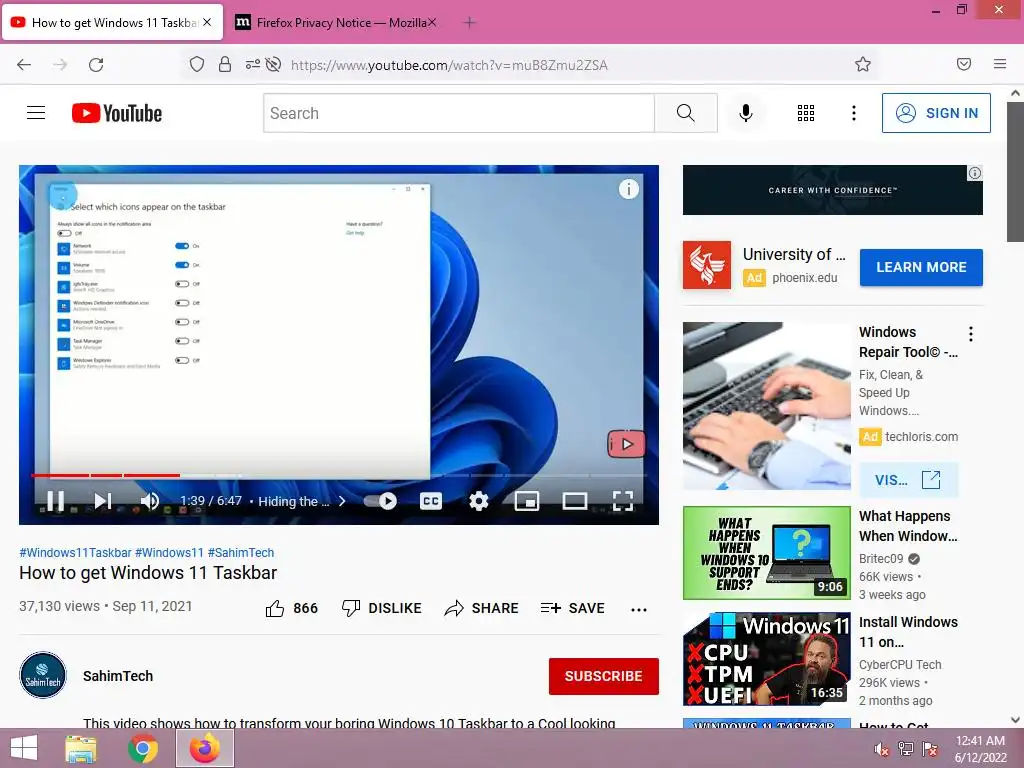Expand the chapter title chevron
Viewport: 1024px width, 768px height.
[x=342, y=501]
